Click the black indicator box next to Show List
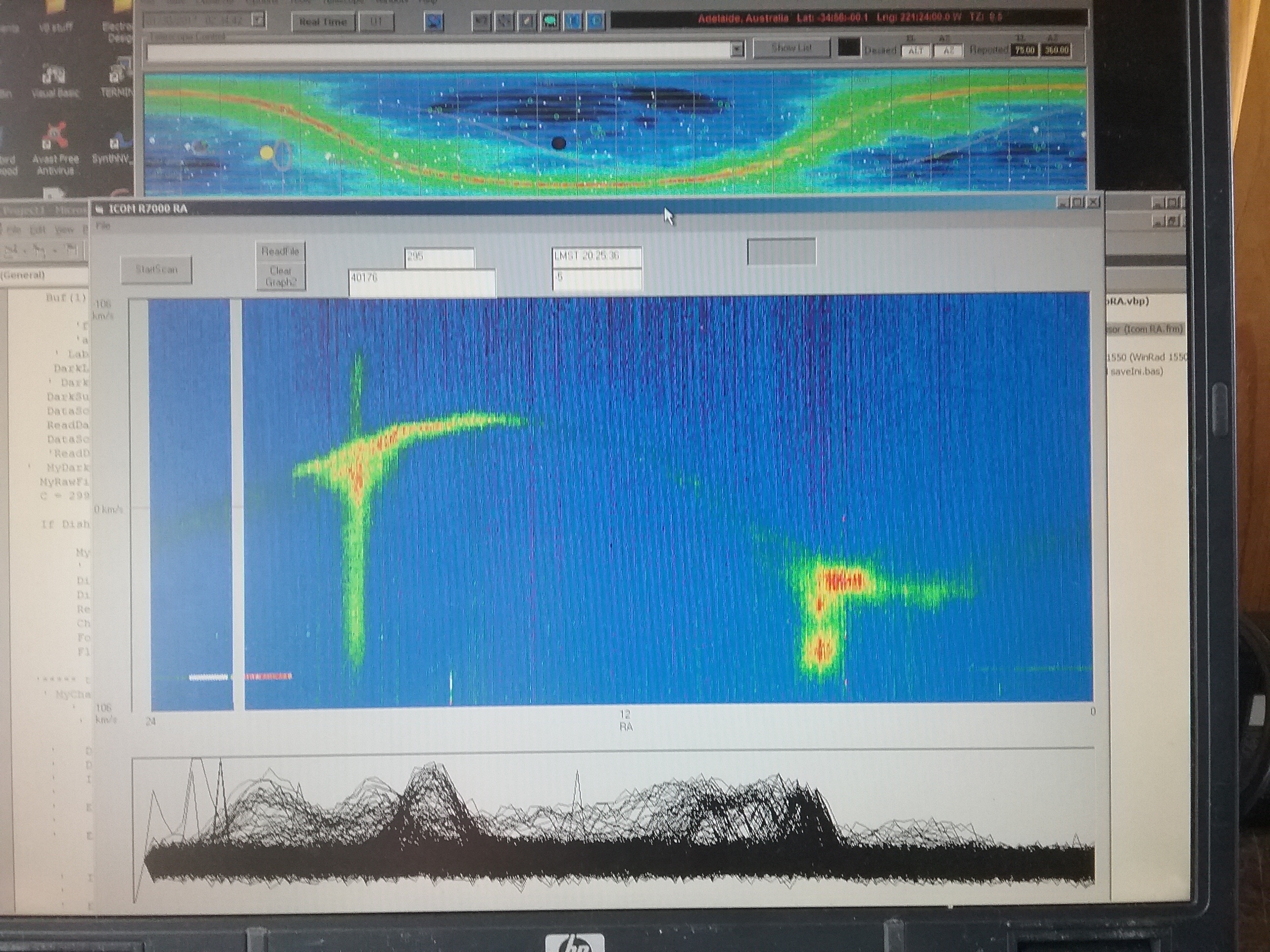The height and width of the screenshot is (952, 1270). pyautogui.click(x=849, y=48)
